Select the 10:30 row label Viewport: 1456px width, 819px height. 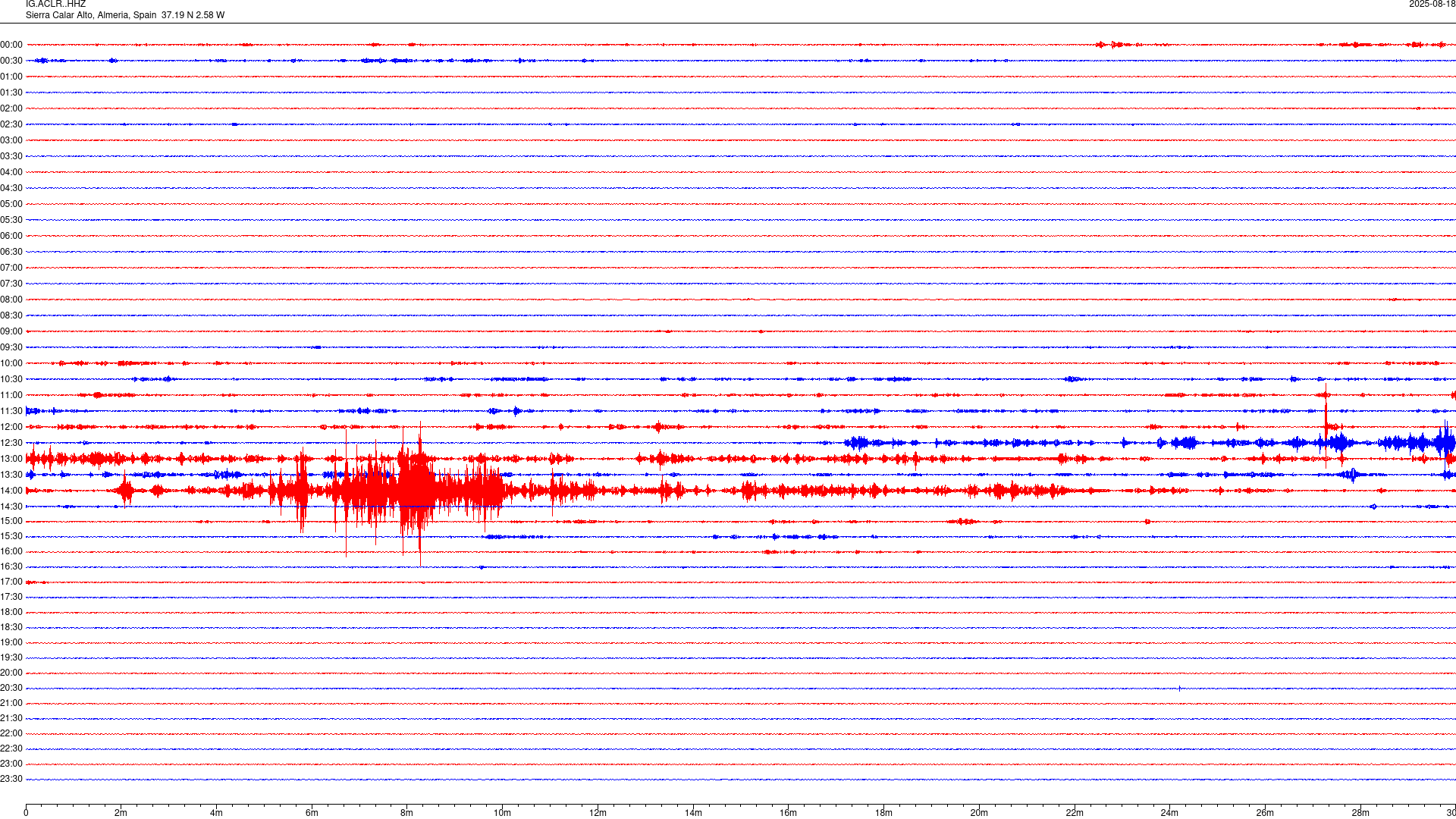11,379
